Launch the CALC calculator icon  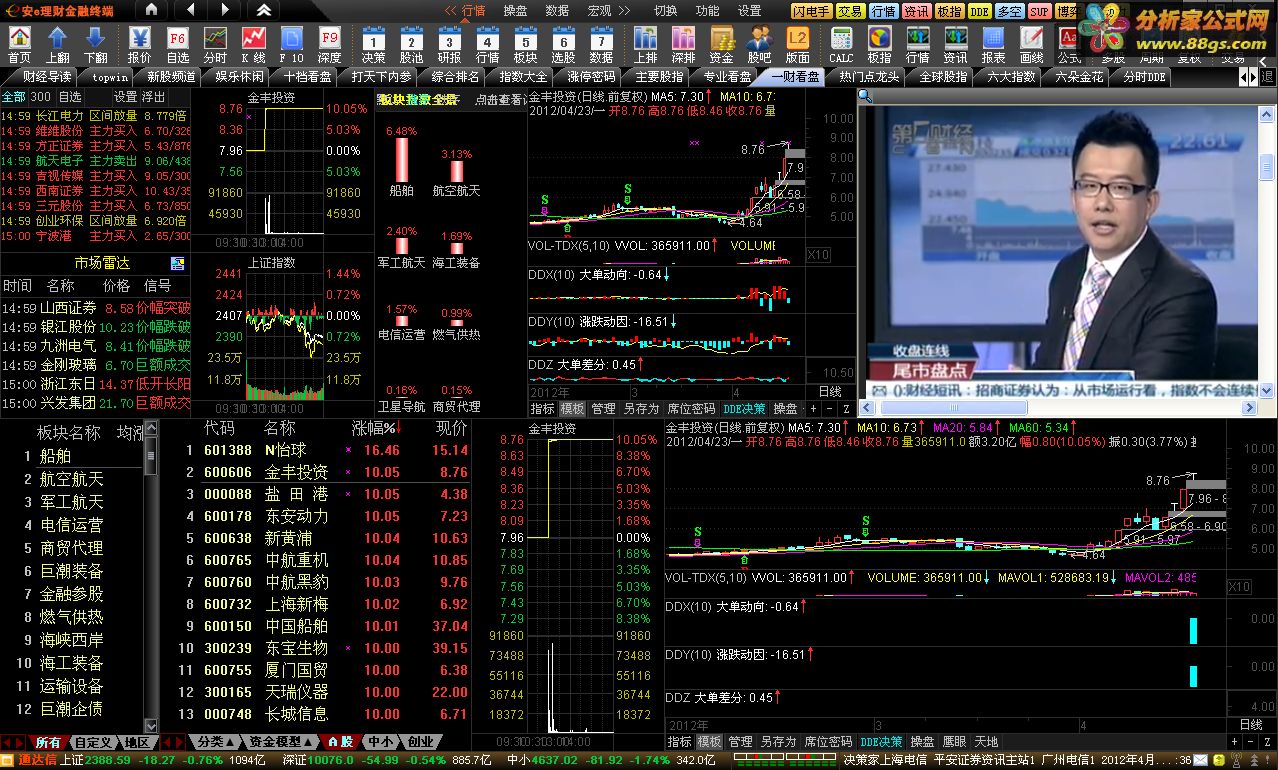(841, 45)
